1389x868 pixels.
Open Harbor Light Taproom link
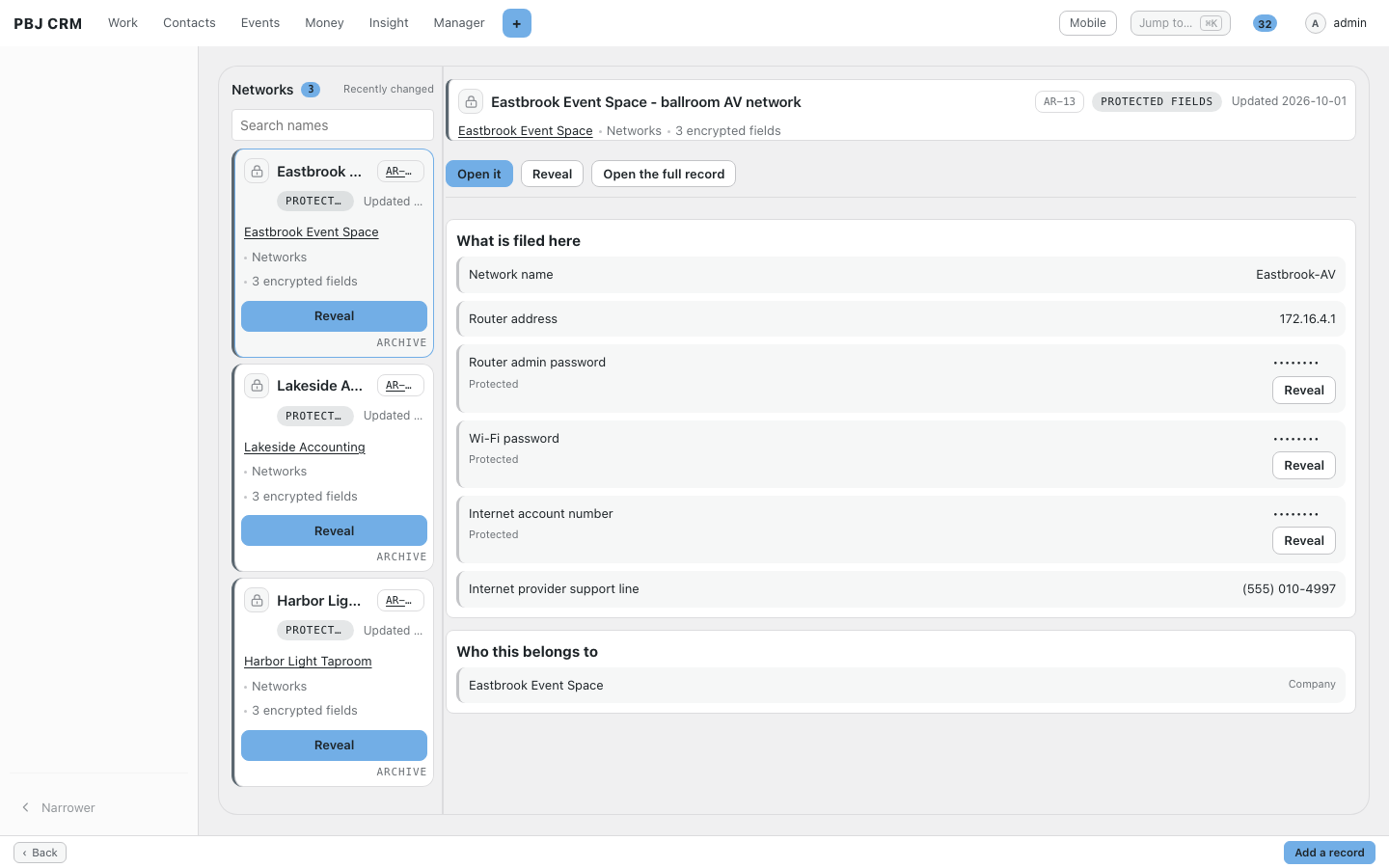(x=308, y=662)
